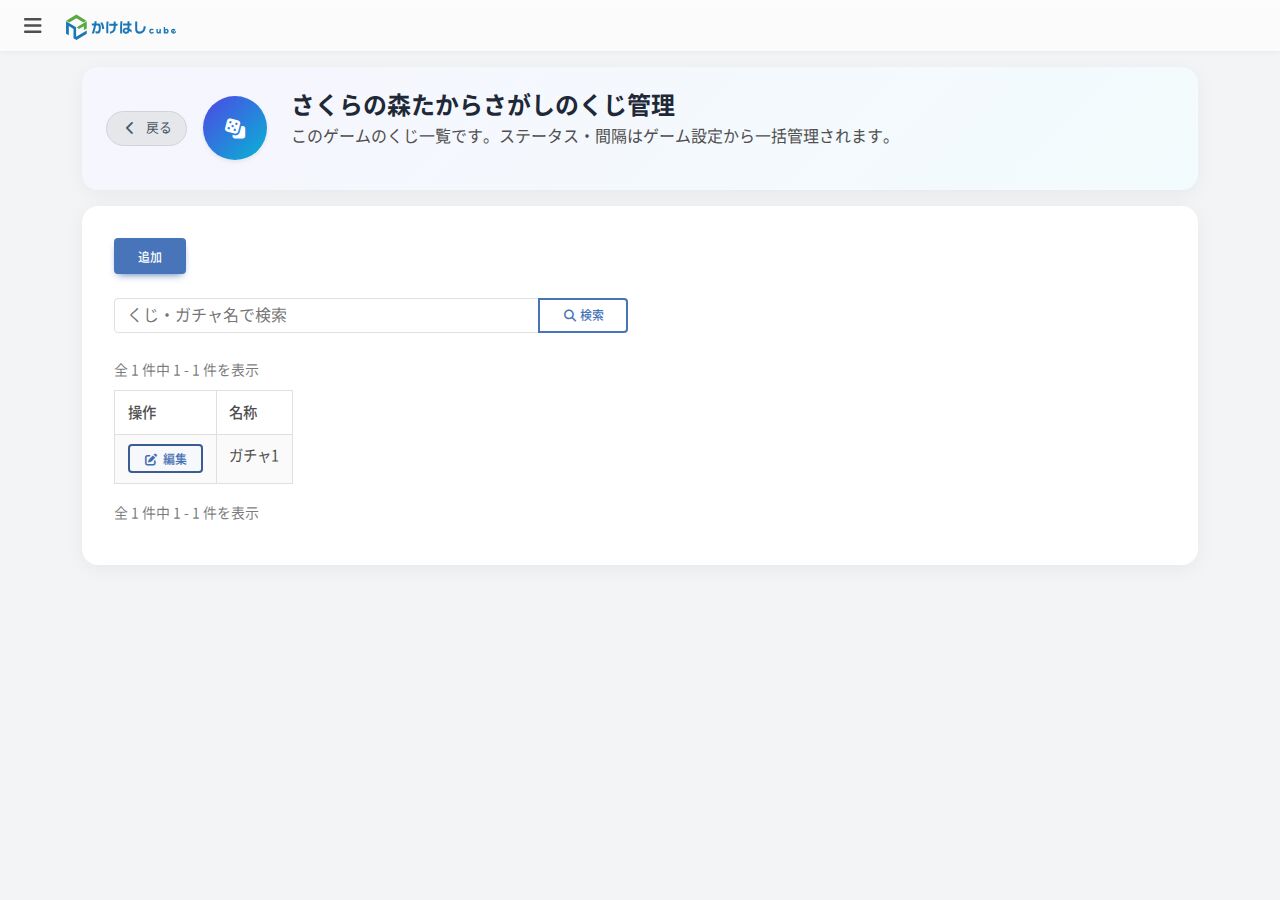Click the 名称 column header
This screenshot has width=1280, height=900.
coord(254,412)
